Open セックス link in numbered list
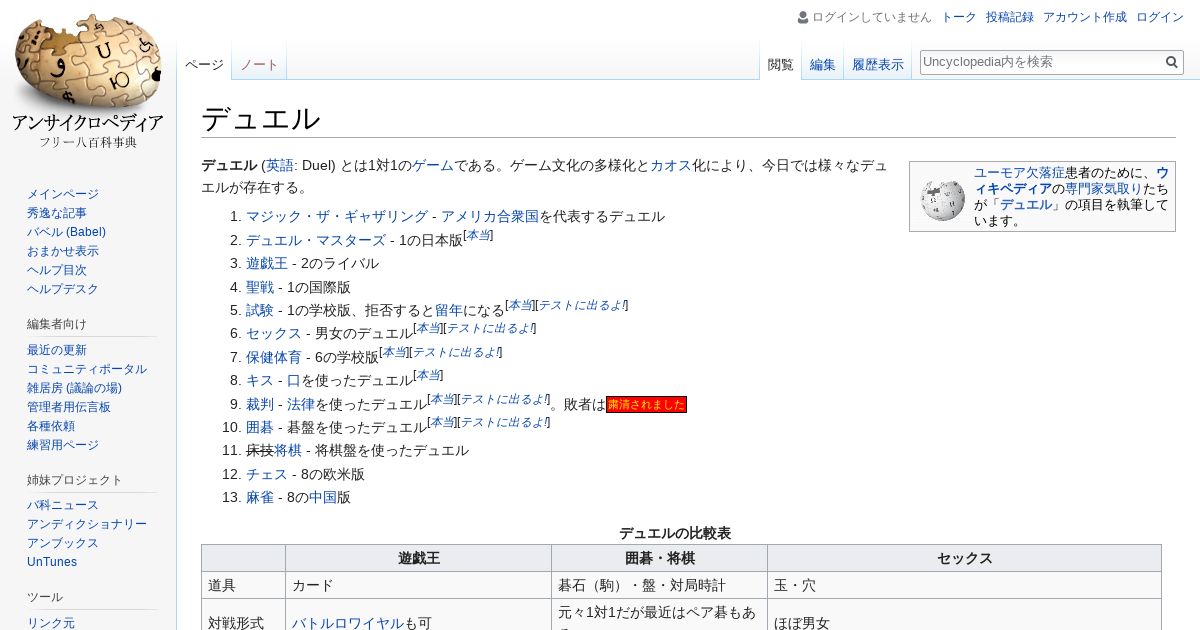 coord(274,333)
